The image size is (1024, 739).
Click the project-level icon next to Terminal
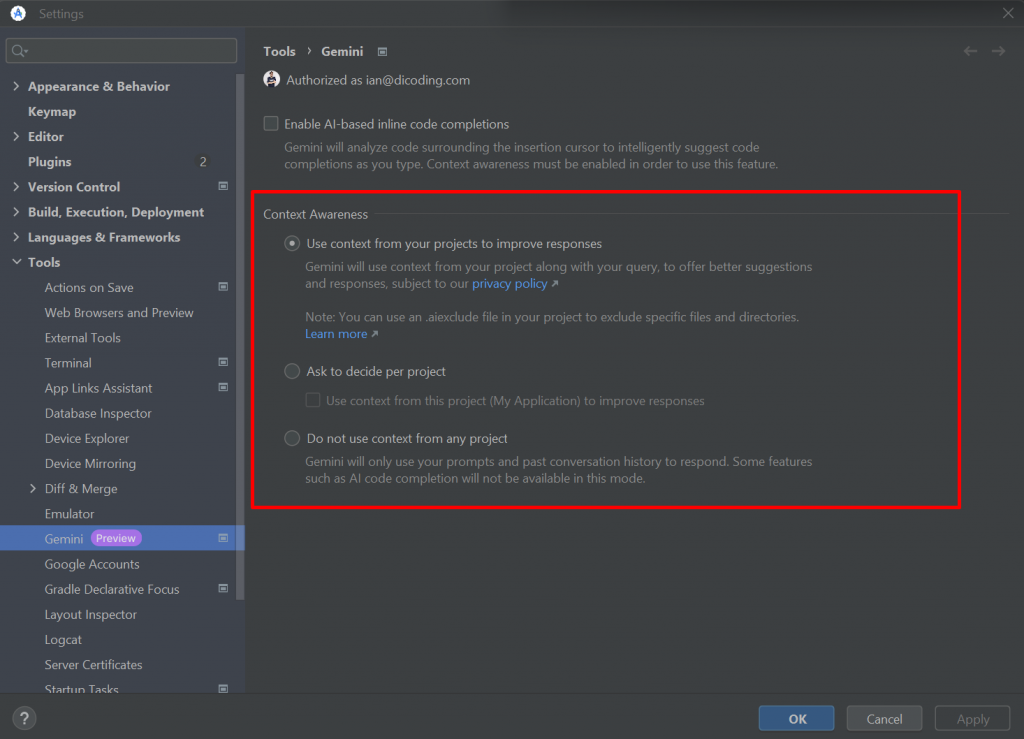click(x=222, y=362)
